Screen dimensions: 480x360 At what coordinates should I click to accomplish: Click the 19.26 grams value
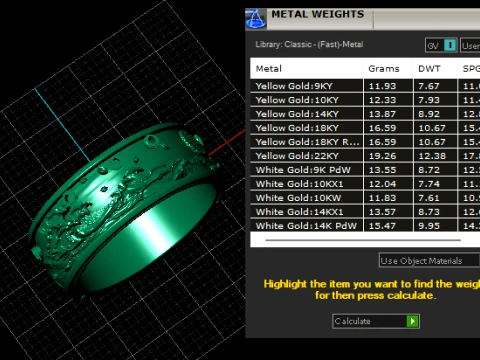[382, 156]
